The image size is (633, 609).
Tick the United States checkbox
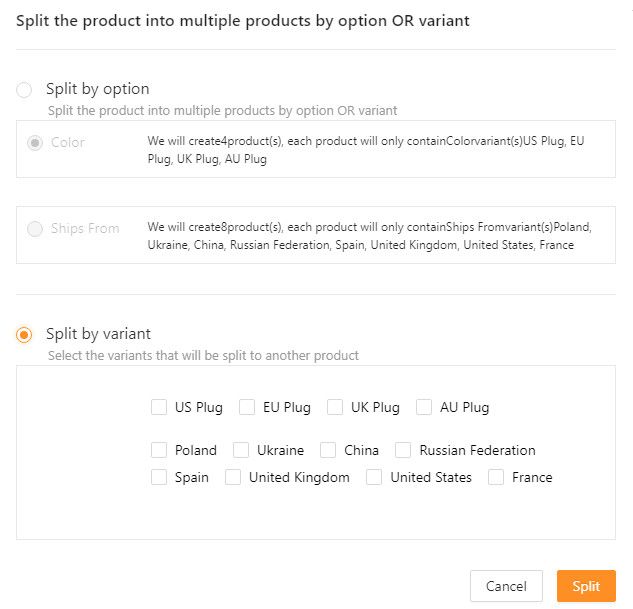[x=374, y=477]
